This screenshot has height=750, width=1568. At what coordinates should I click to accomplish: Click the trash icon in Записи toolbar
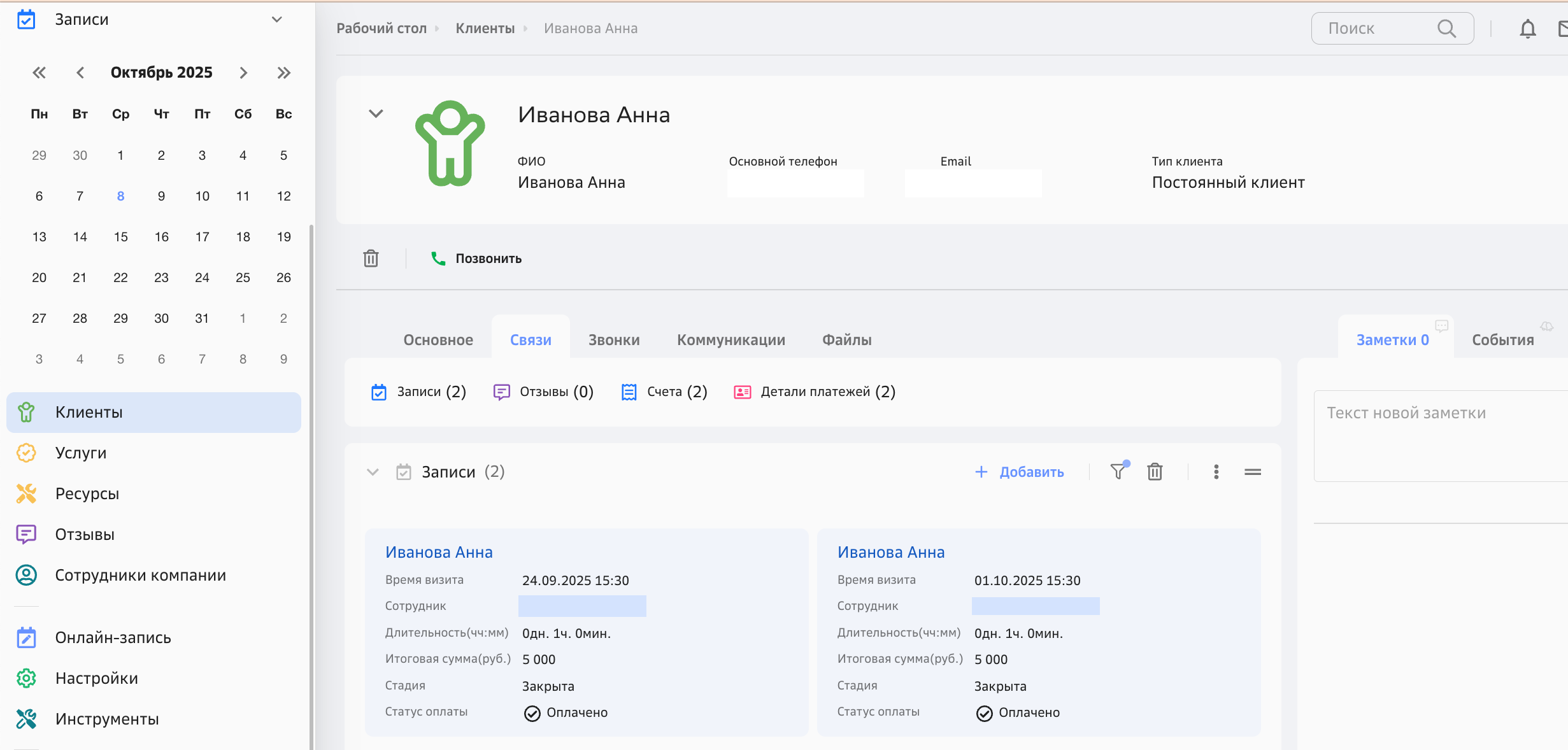(1155, 472)
